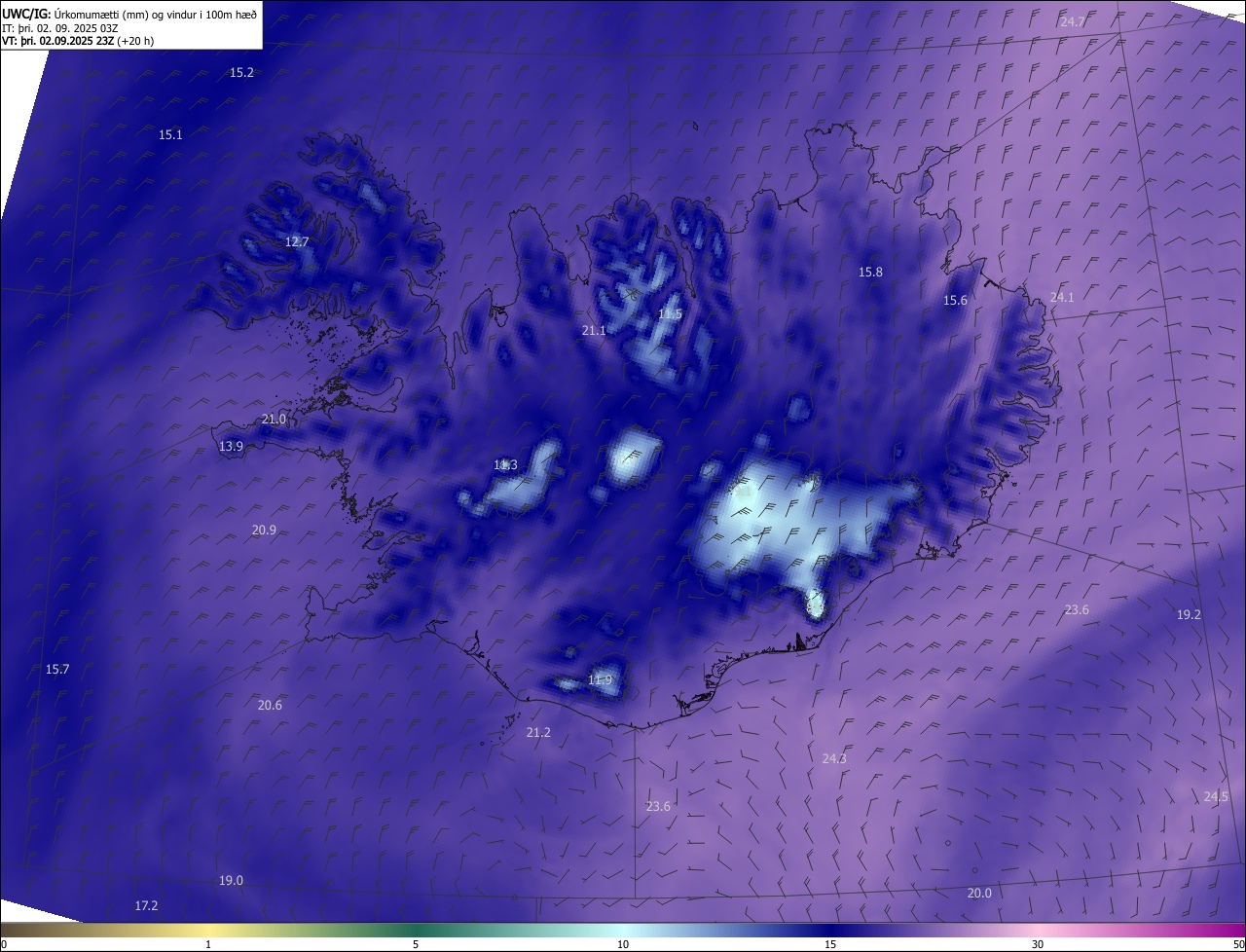Image resolution: width=1246 pixels, height=952 pixels.
Task: Click the 19.0 value label
Action: (x=231, y=881)
